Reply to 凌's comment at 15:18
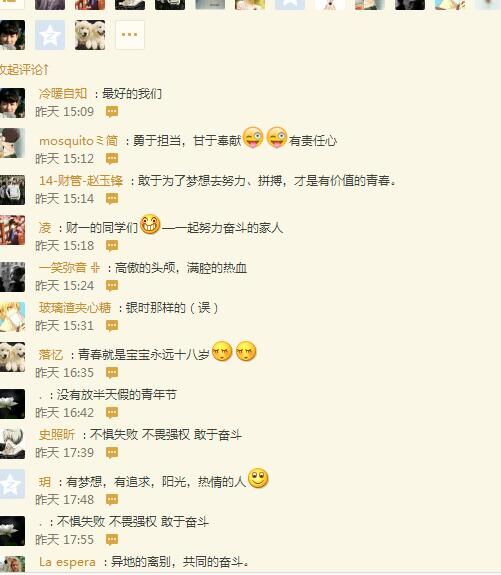 [112, 245]
